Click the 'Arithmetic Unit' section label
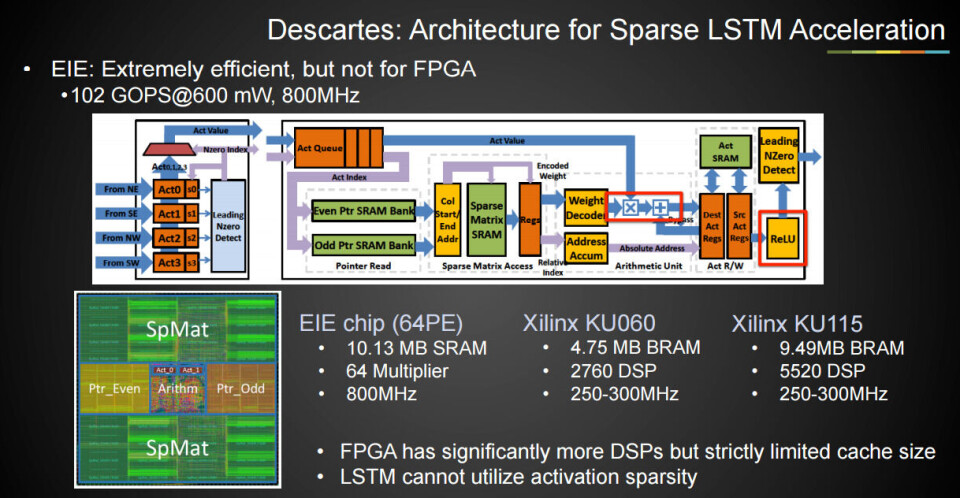This screenshot has width=960, height=498. click(x=648, y=266)
